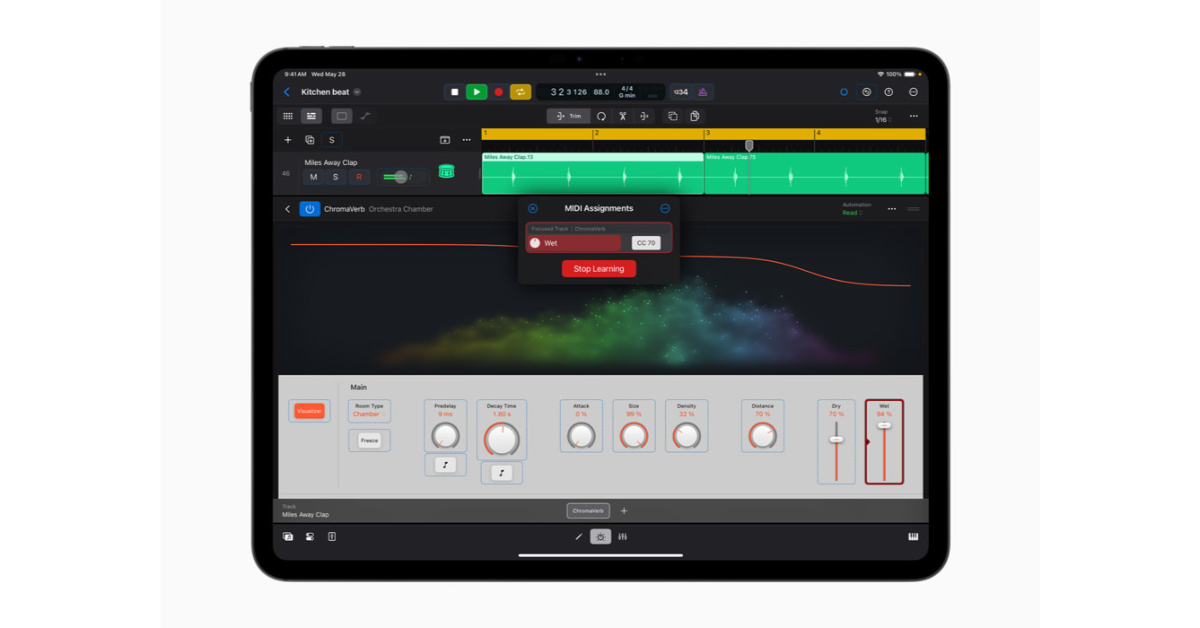Select the Trim tool

(x=568, y=116)
